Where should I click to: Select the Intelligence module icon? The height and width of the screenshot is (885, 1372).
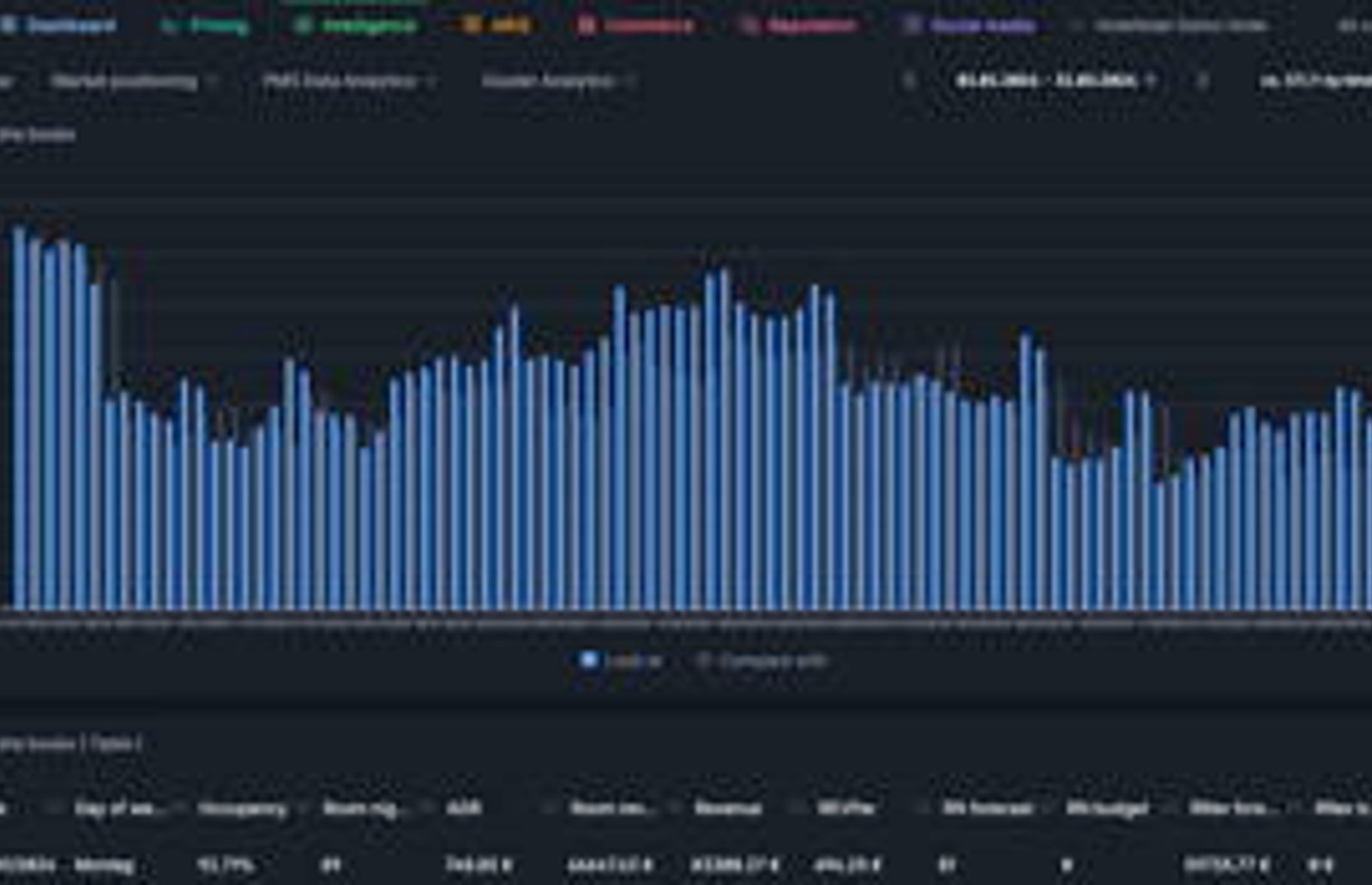point(303,26)
